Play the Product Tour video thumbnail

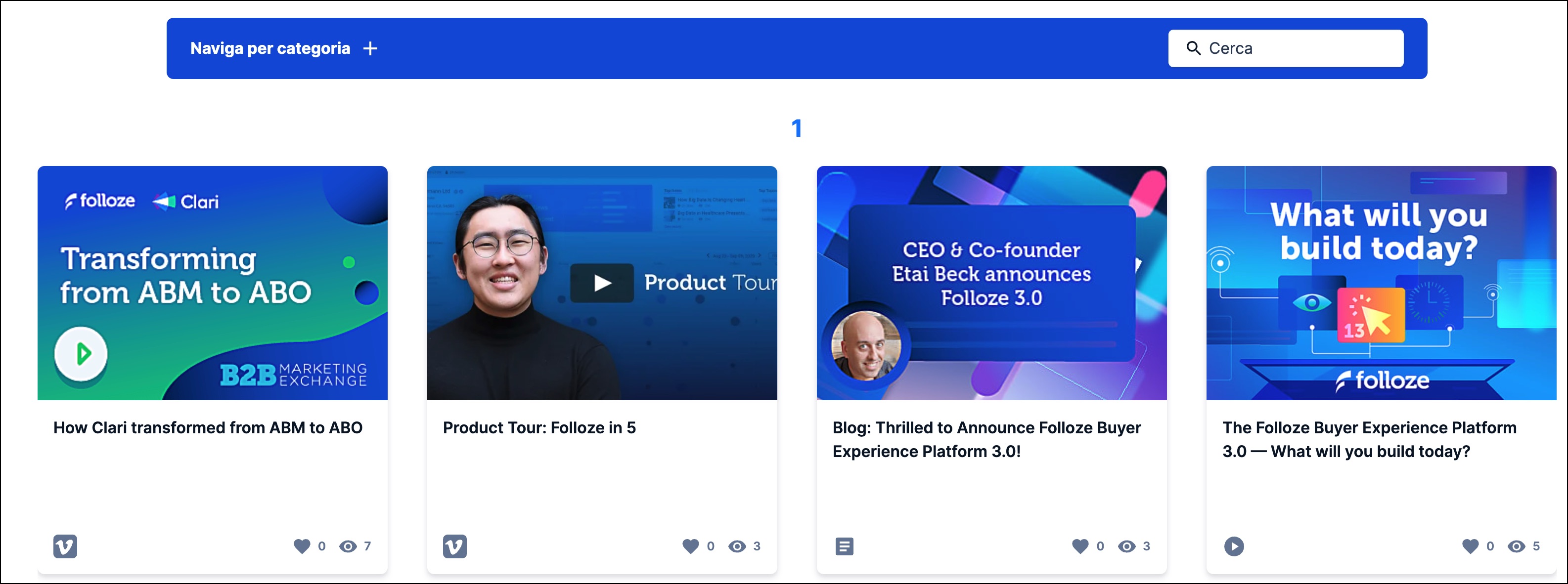[x=602, y=283]
